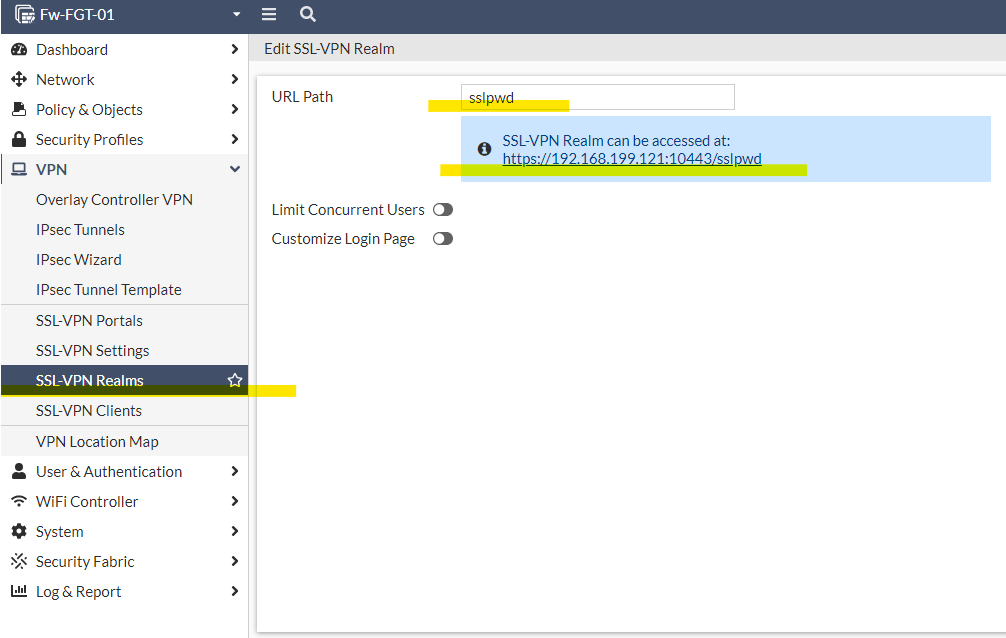Enable Limit Concurrent Users

tap(443, 209)
